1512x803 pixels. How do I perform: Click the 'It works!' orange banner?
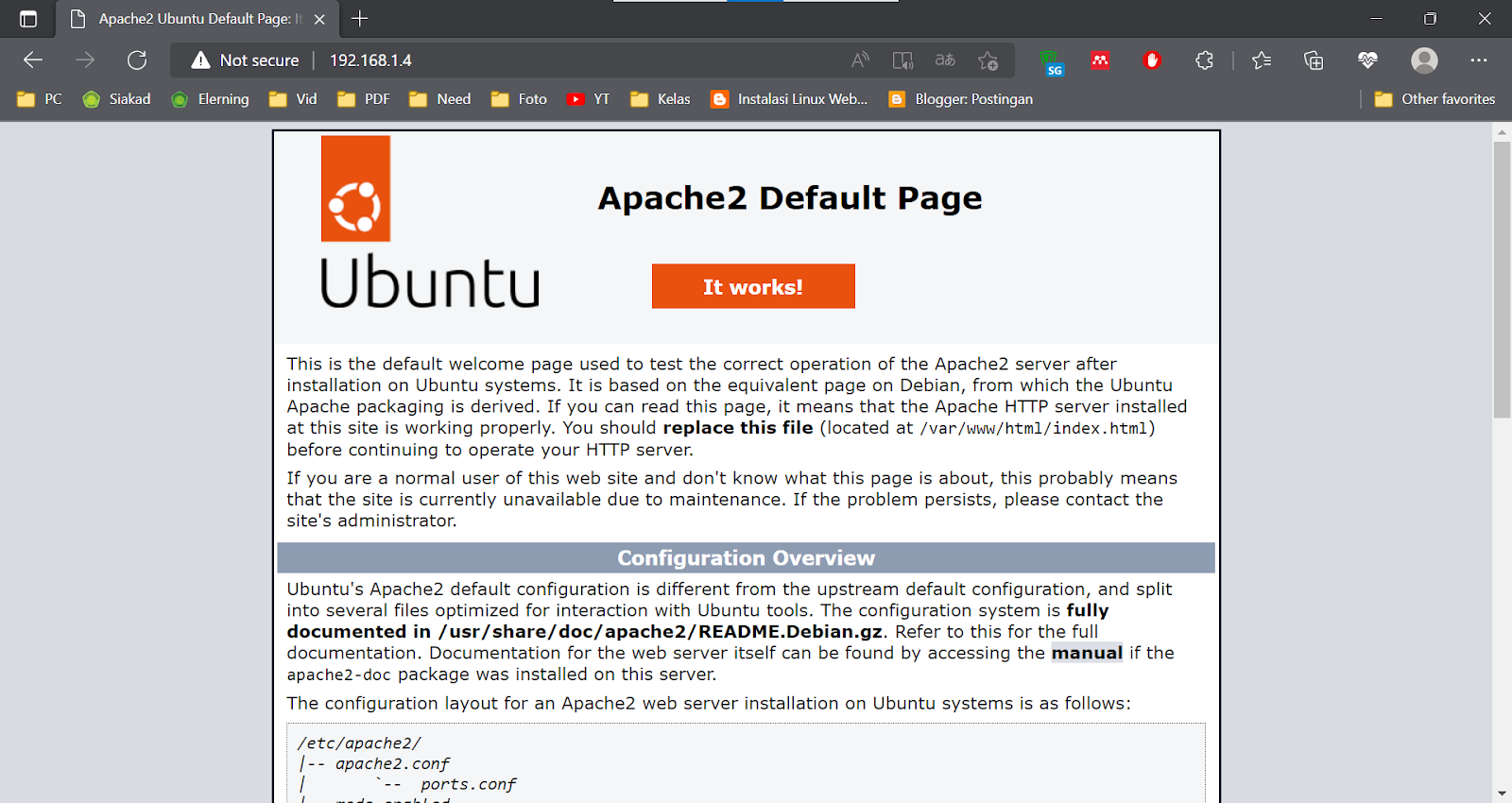tap(753, 286)
